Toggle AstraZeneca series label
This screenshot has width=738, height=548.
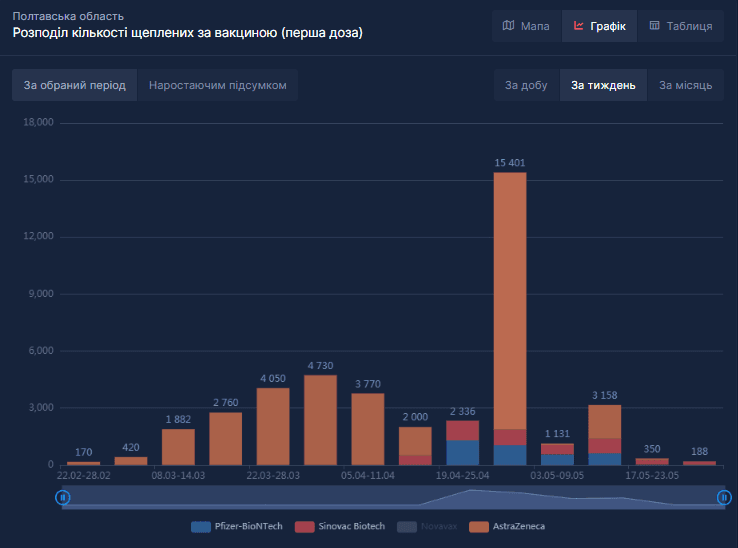point(519,526)
